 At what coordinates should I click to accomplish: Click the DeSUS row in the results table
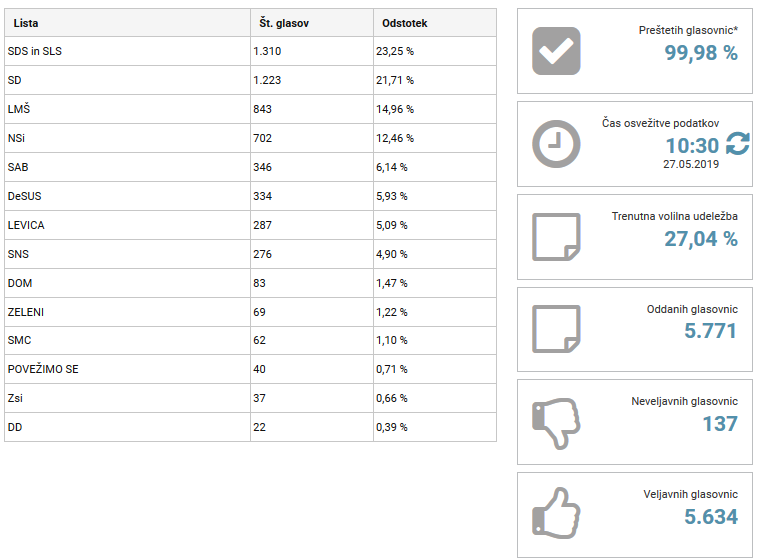[x=250, y=196]
